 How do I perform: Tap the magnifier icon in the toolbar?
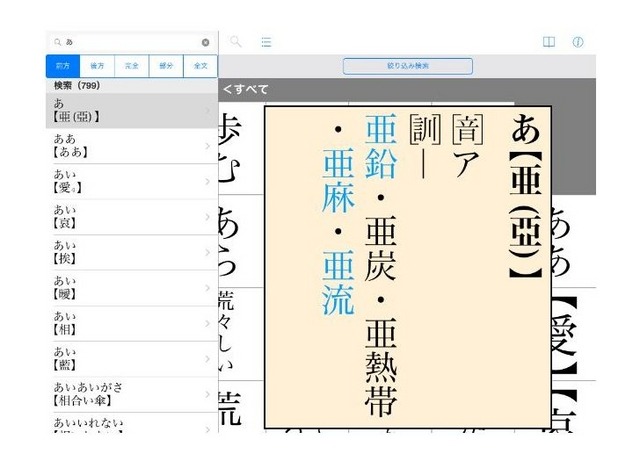tap(236, 42)
